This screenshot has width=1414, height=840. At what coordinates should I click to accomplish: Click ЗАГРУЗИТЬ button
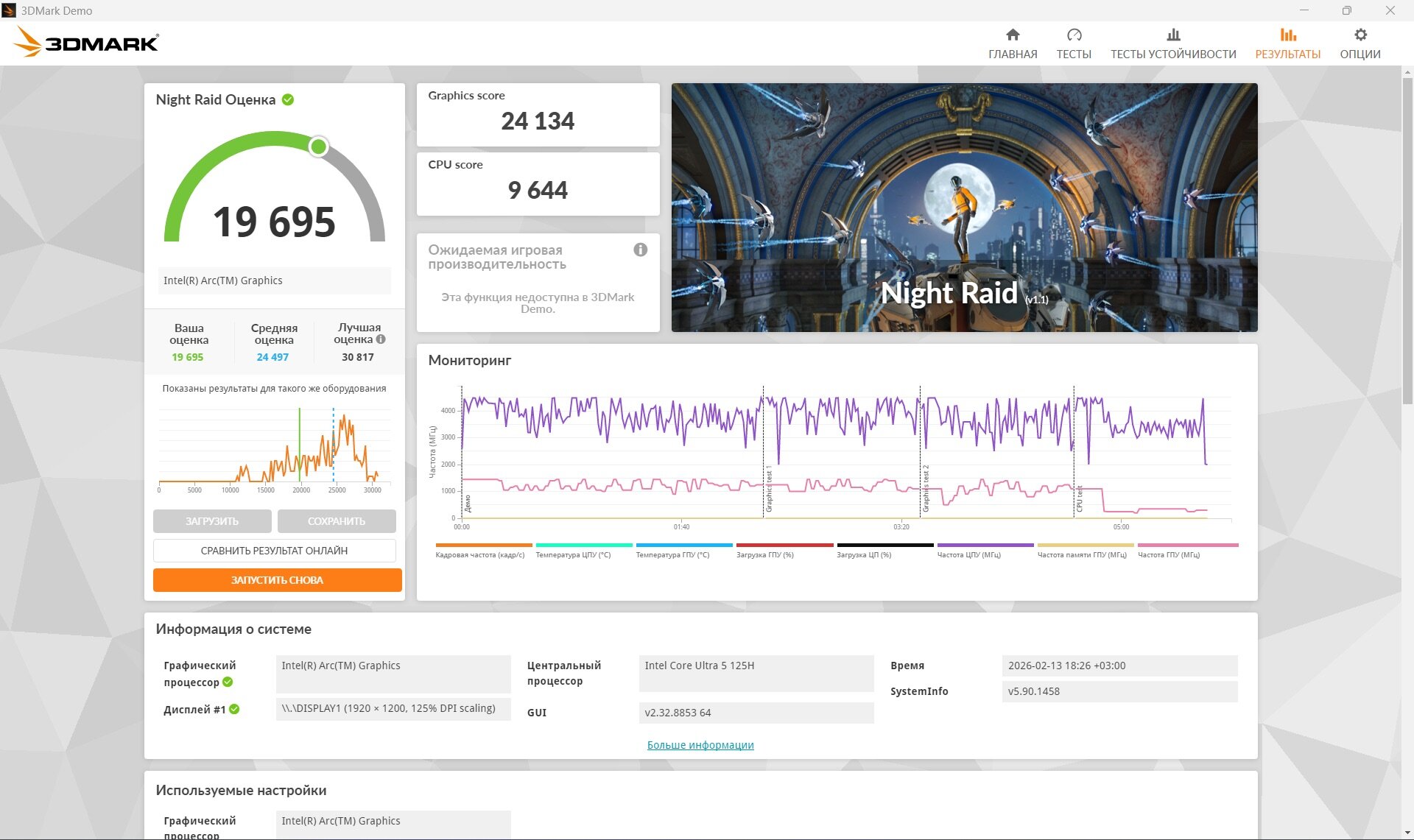pos(212,521)
